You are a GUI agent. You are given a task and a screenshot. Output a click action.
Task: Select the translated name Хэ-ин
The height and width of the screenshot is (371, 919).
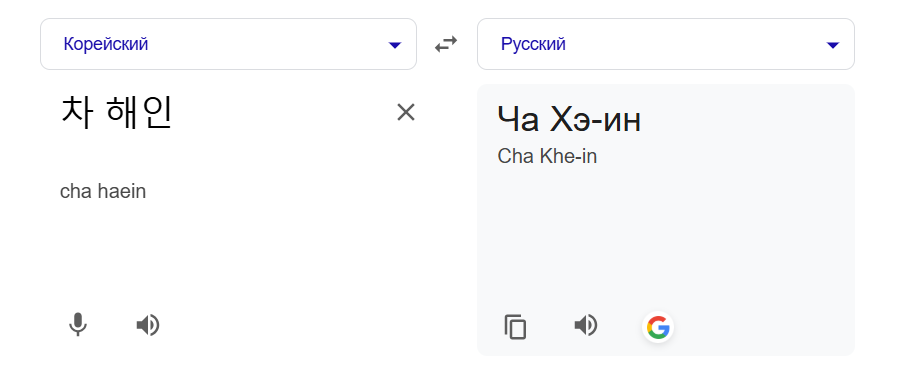coord(595,120)
